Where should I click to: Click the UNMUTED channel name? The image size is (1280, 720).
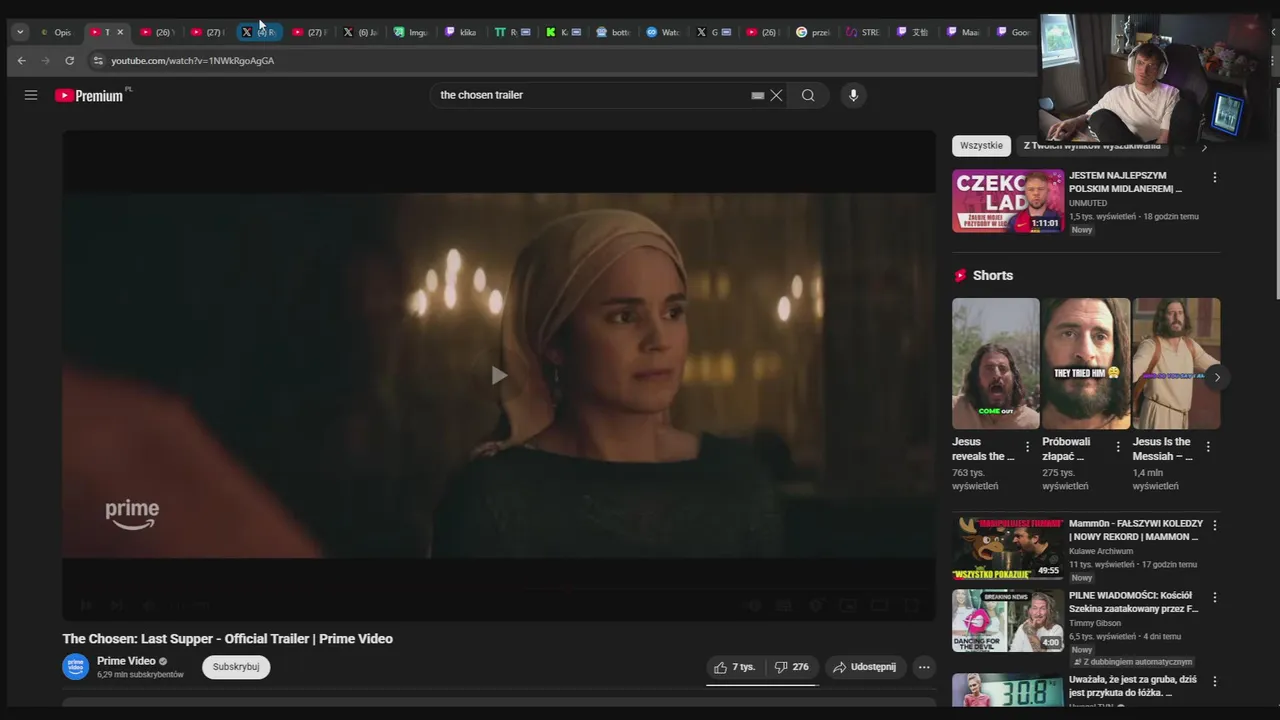(1088, 203)
